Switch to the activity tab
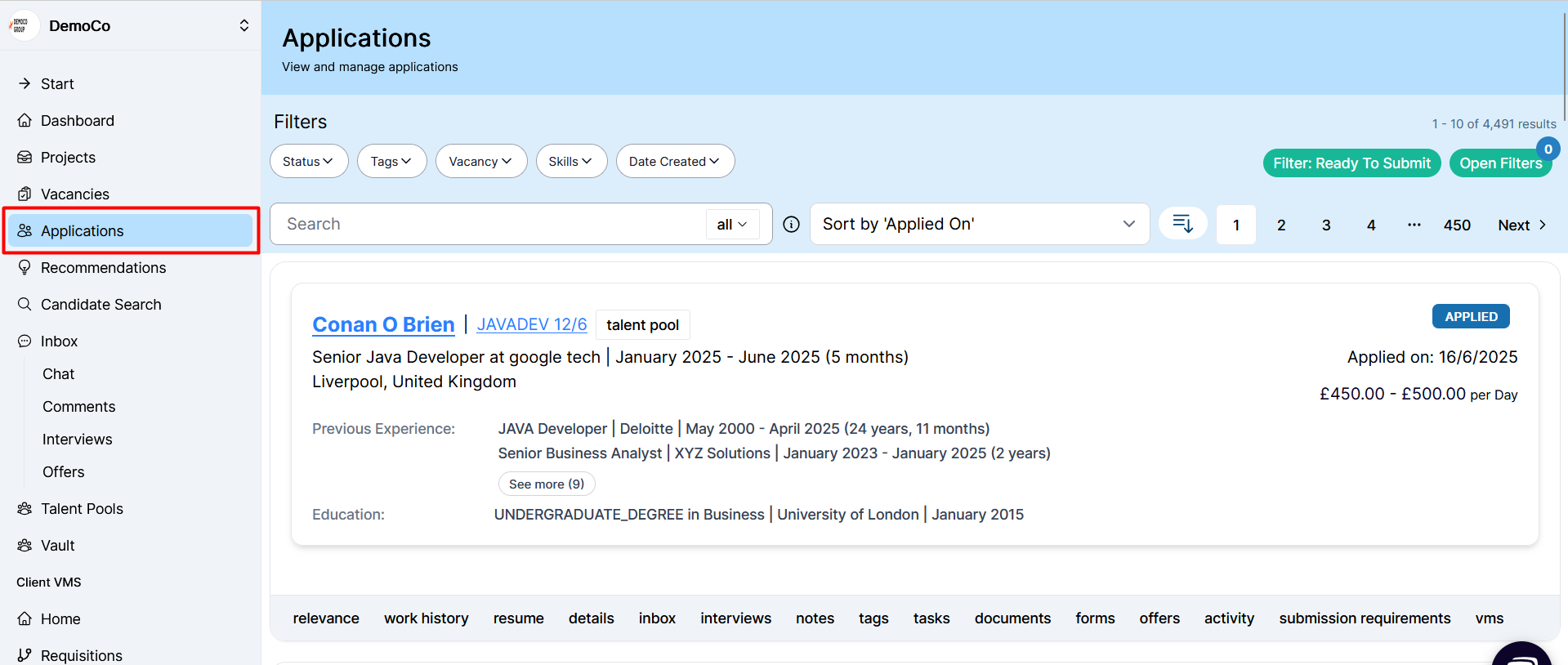This screenshot has width=1568, height=665. click(1229, 618)
